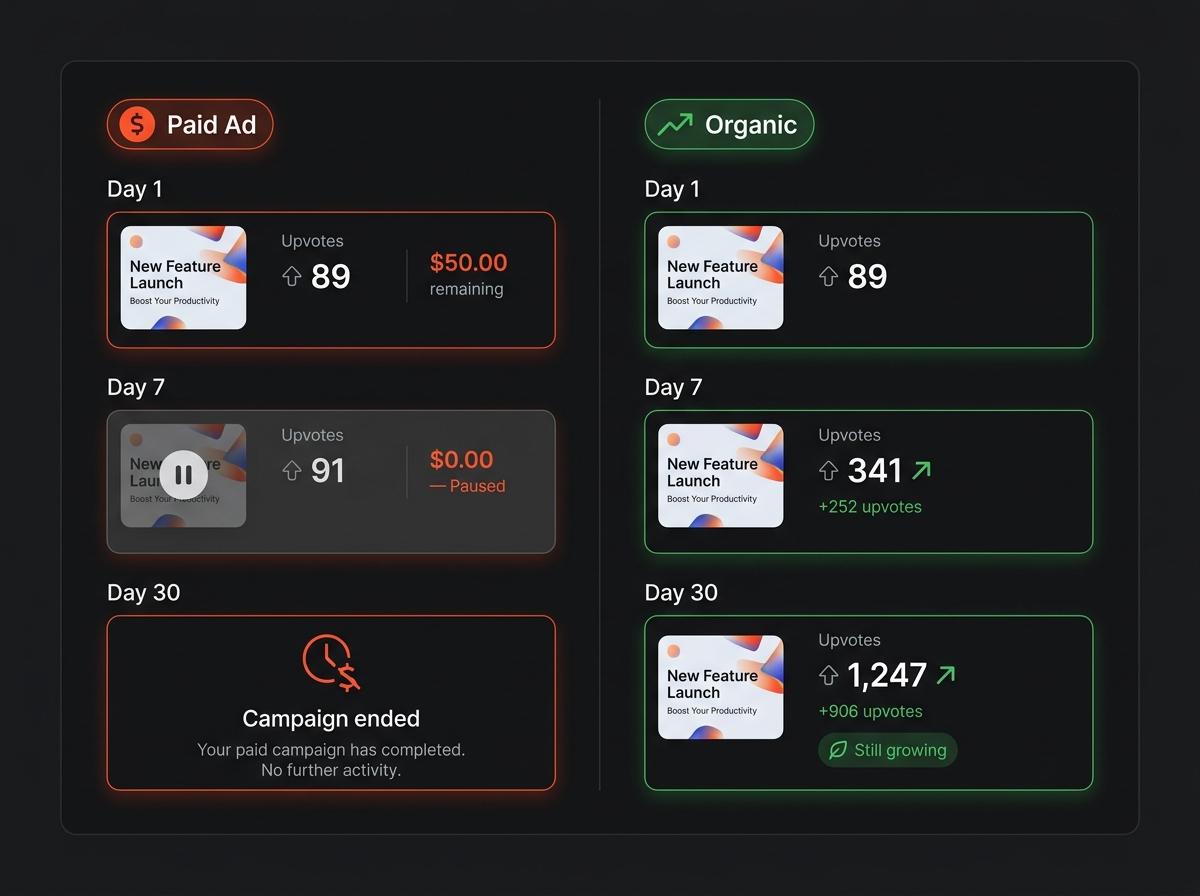
Task: Click the Day 1 label under Paid Ad
Action: click(x=135, y=189)
